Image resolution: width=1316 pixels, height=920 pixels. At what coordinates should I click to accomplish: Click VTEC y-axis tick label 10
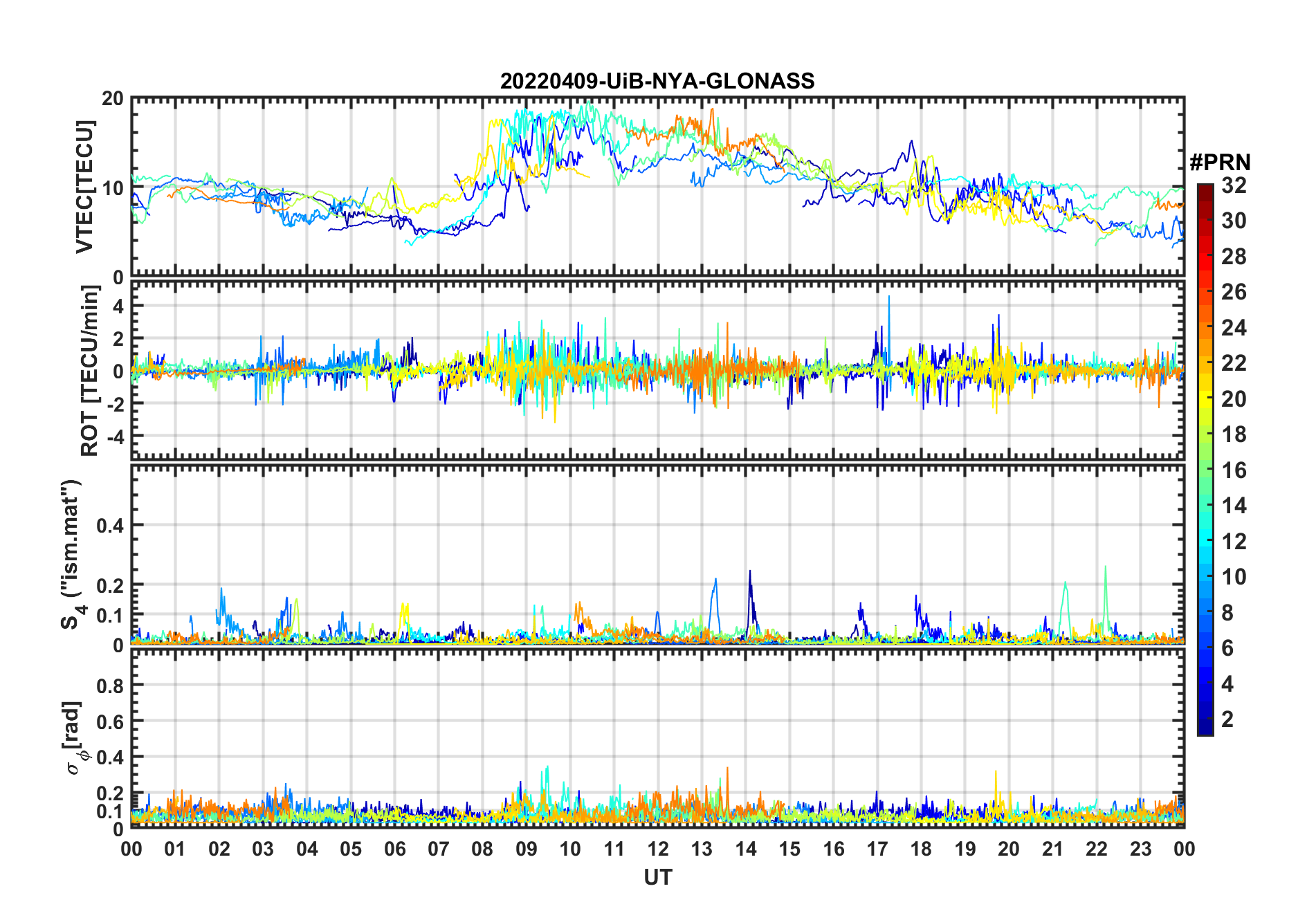pyautogui.click(x=113, y=187)
